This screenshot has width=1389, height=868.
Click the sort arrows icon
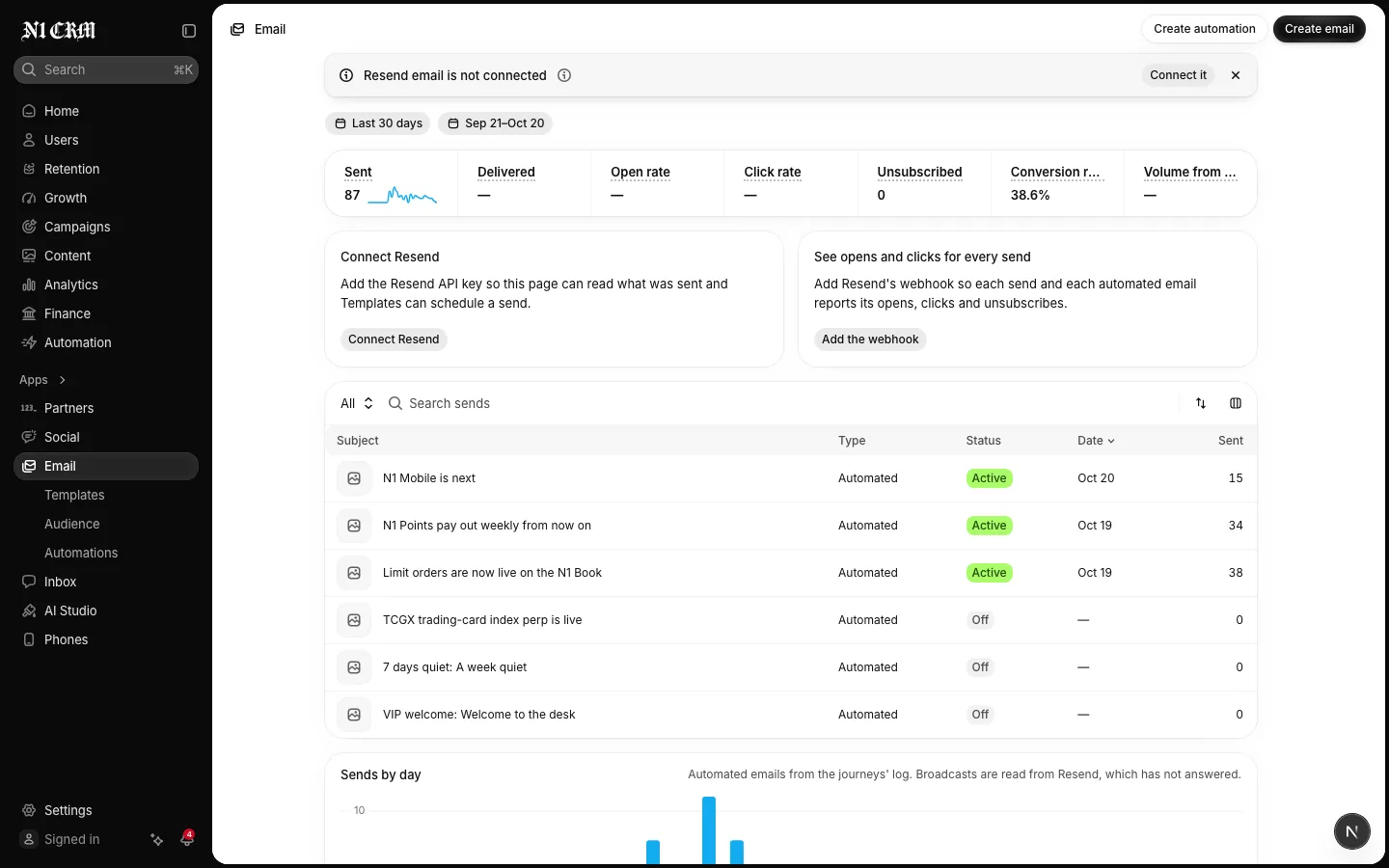[1201, 403]
